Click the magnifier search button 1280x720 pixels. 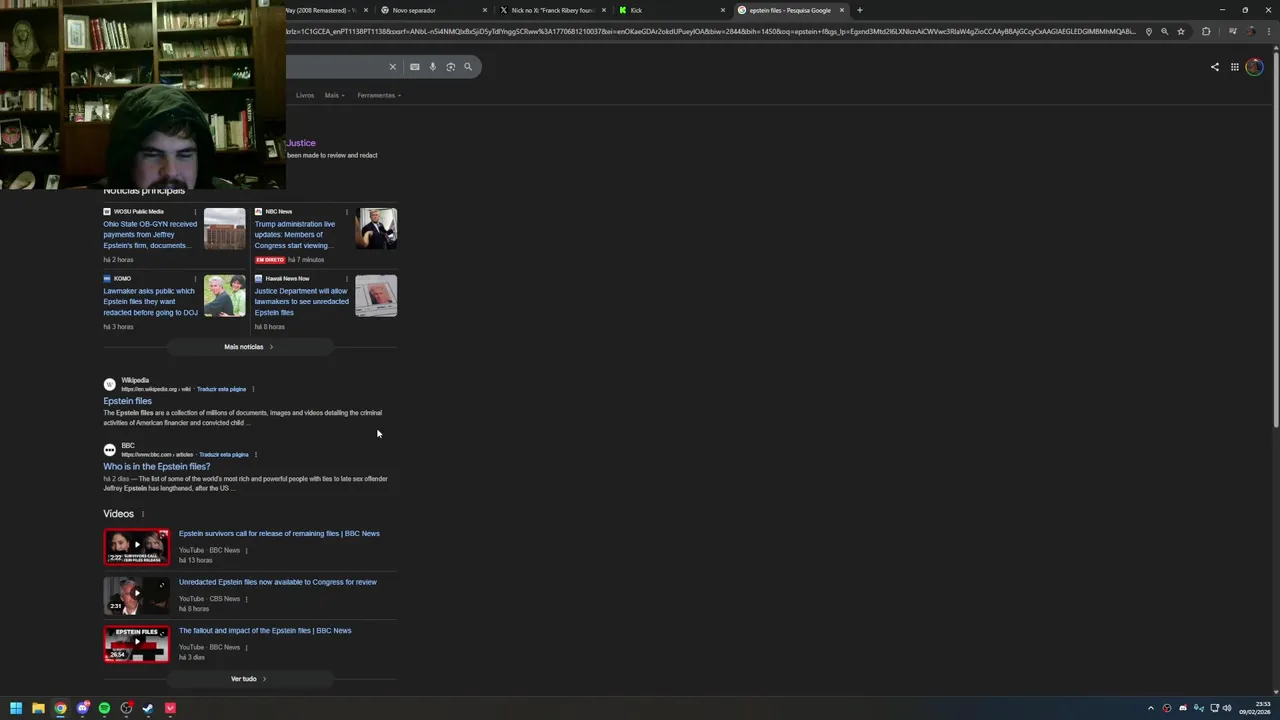(x=467, y=67)
